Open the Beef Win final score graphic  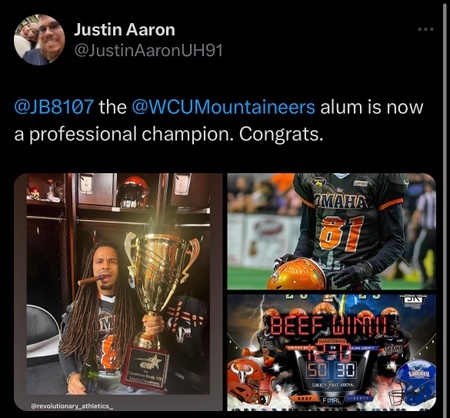pyautogui.click(x=332, y=352)
